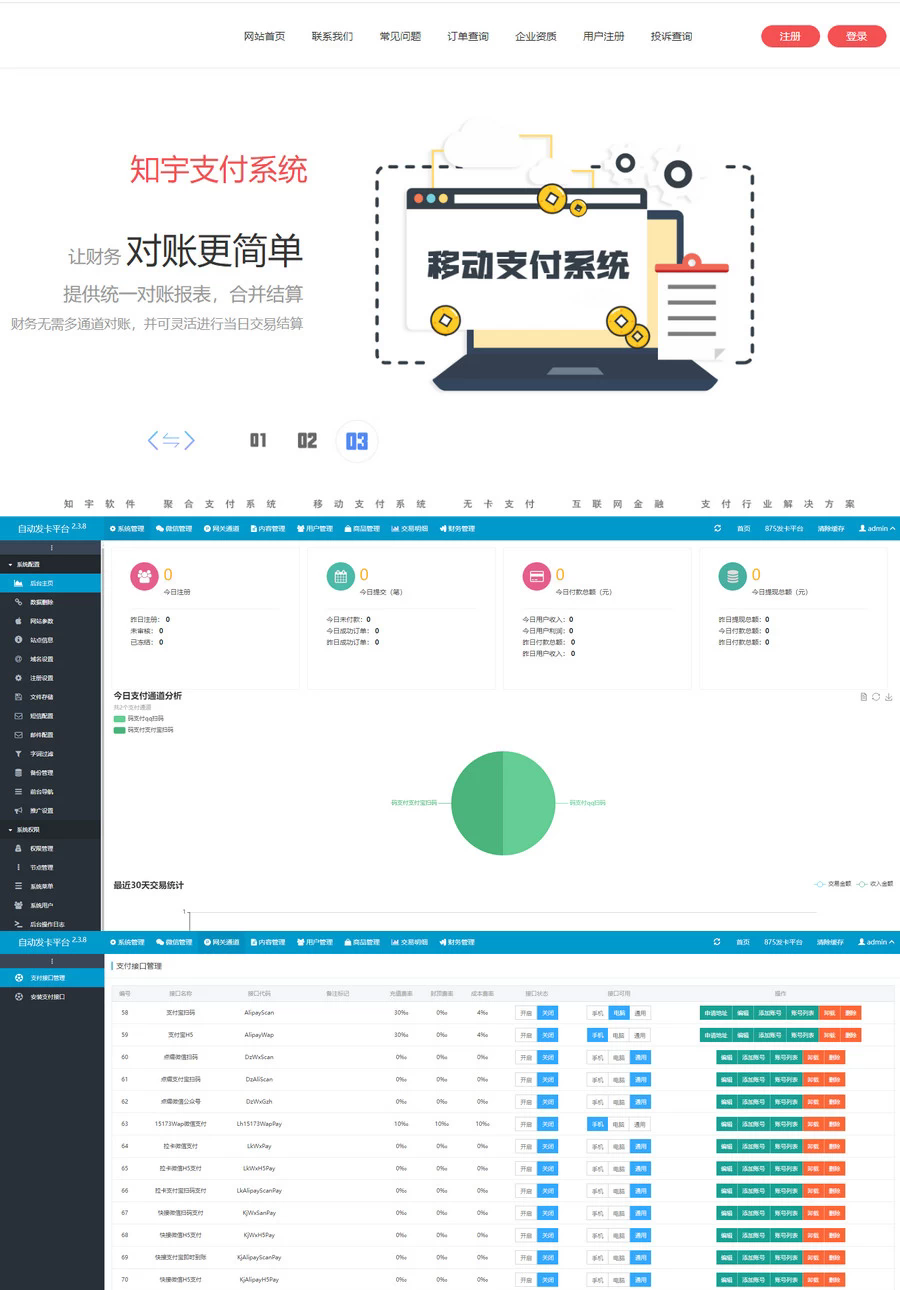
Task: Click the 推广设置 megaphone icon
Action: 18,809
